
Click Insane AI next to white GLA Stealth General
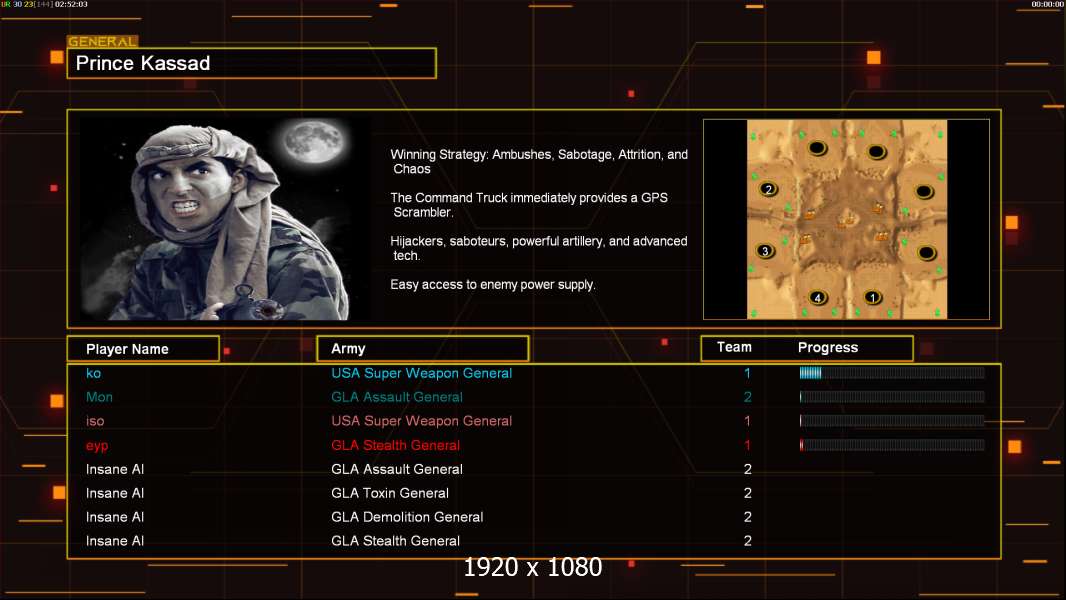coord(115,541)
